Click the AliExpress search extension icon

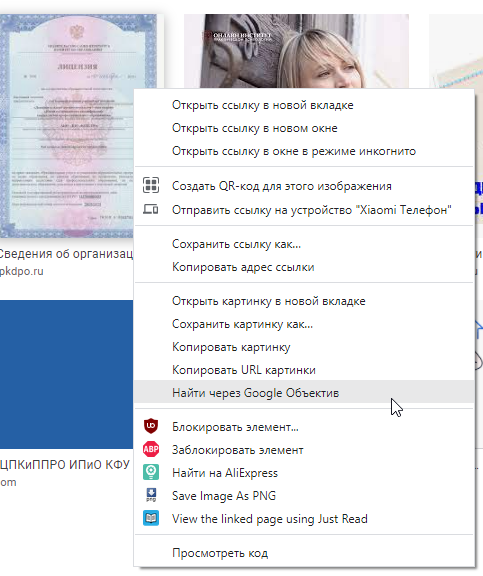tap(151, 472)
